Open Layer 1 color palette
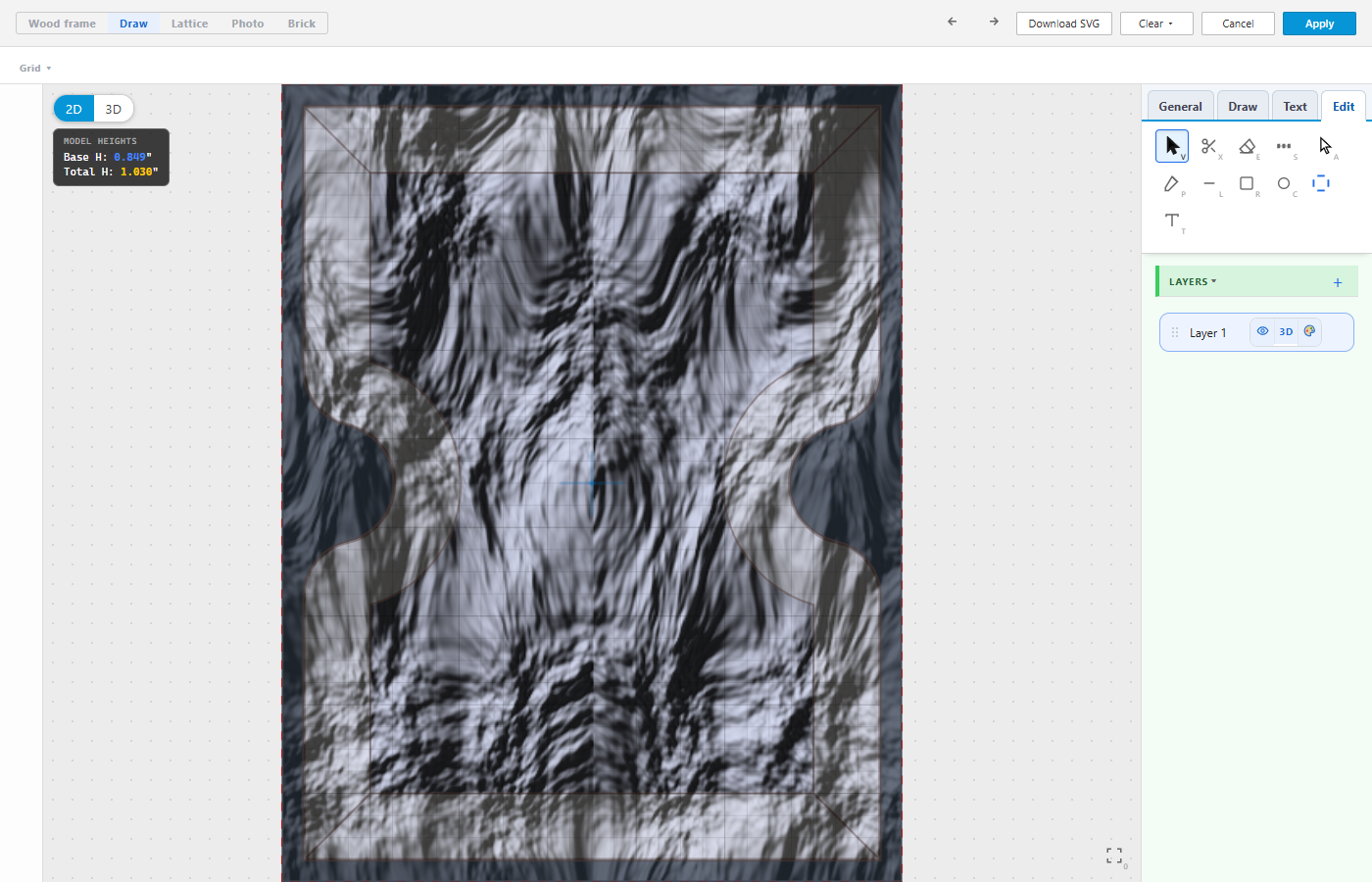The width and height of the screenshot is (1372, 882). tap(1309, 331)
